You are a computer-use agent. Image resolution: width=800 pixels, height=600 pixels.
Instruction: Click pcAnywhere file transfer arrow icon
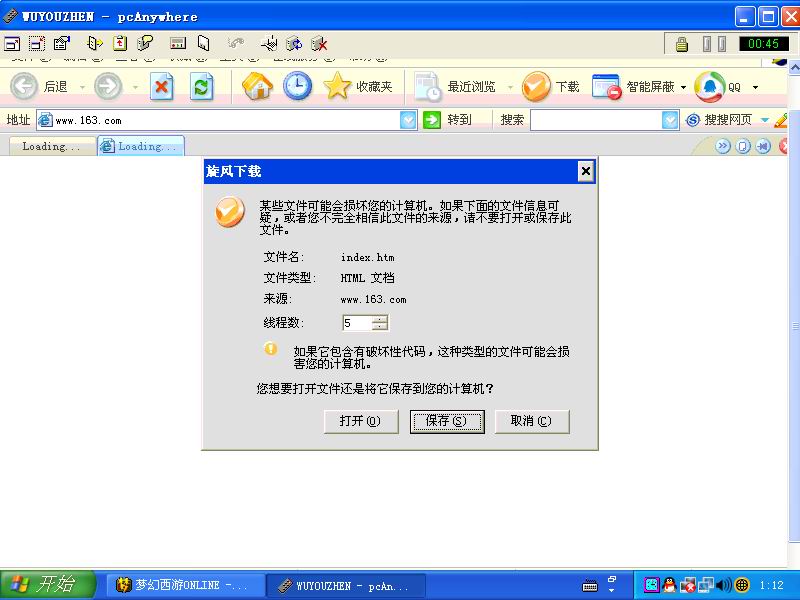tap(95, 44)
